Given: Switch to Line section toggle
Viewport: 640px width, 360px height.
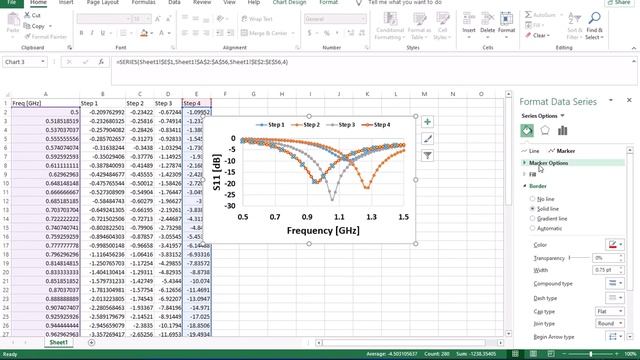Looking at the screenshot, I should tap(530, 151).
